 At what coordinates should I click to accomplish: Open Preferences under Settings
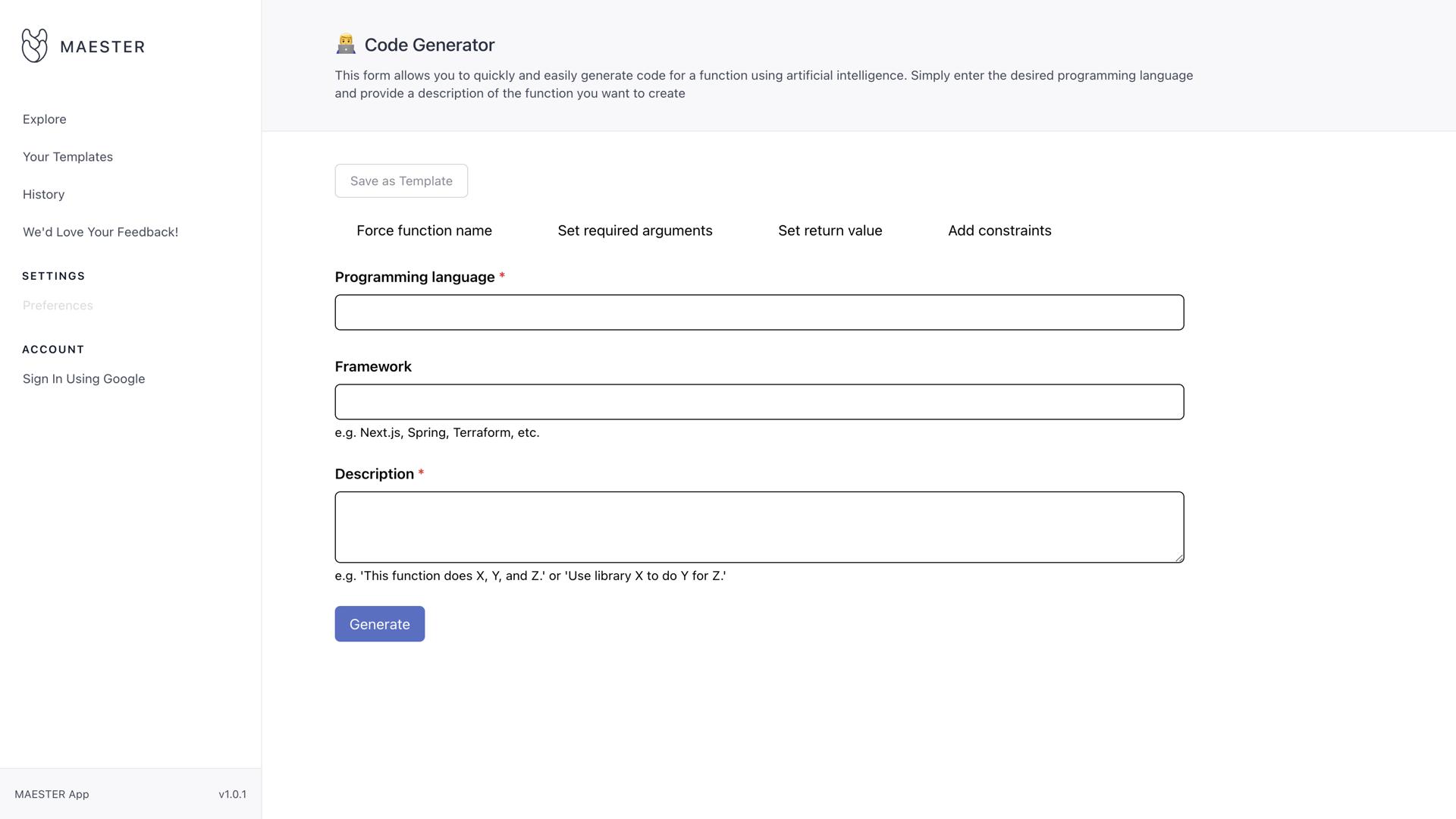point(58,306)
